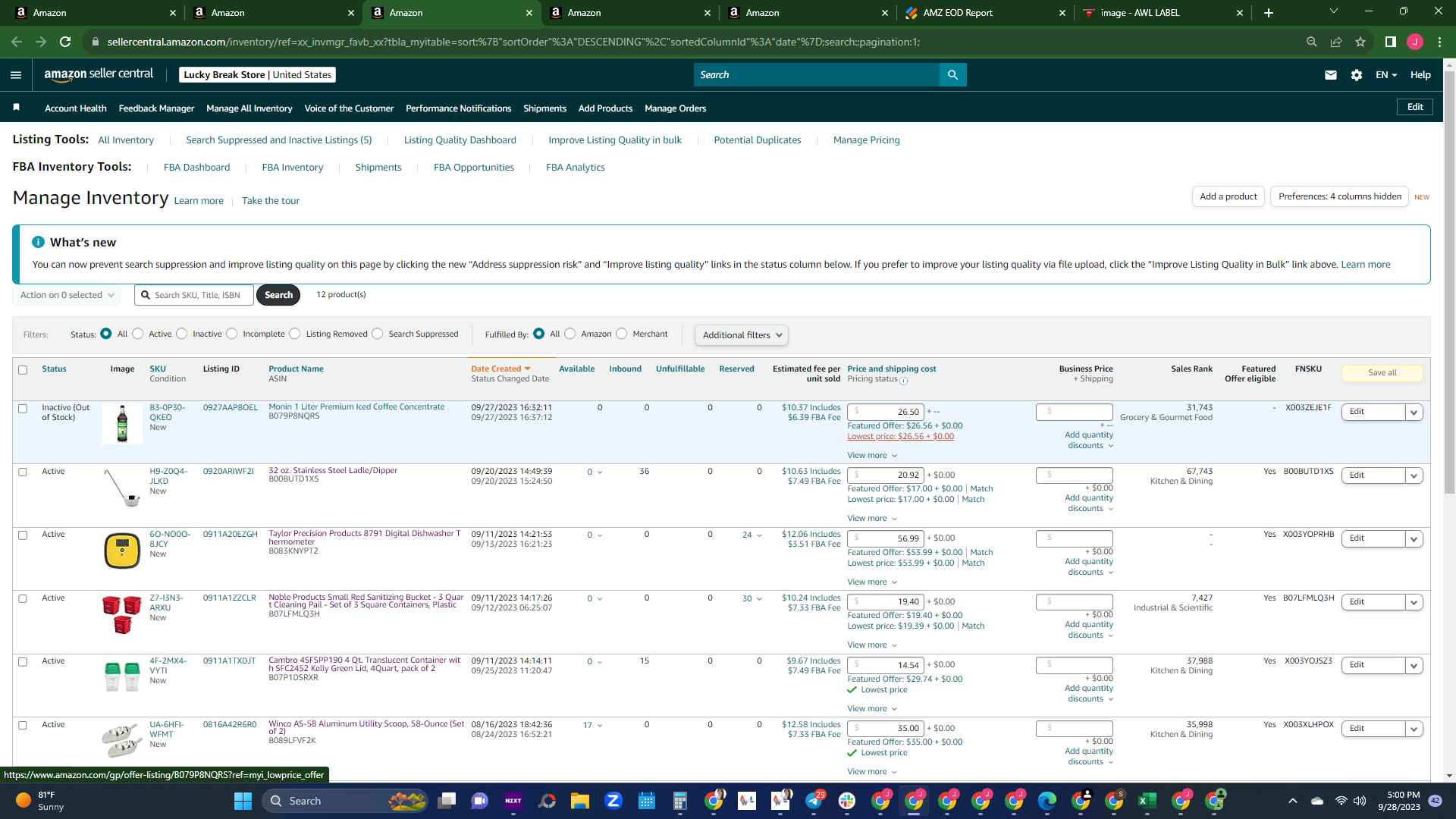
Task: Sort by the Date Created column header
Action: pyautogui.click(x=500, y=369)
